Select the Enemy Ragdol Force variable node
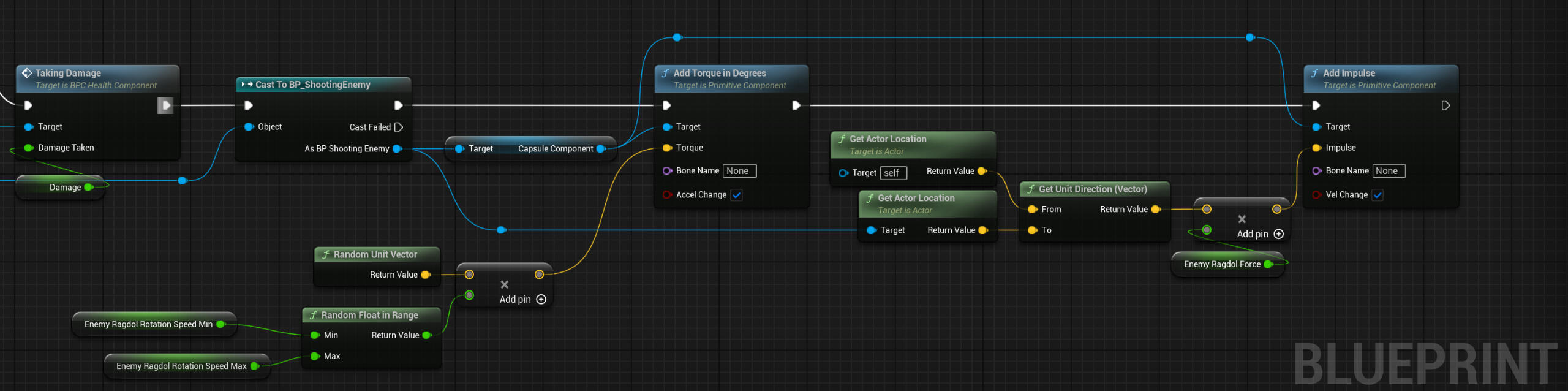The height and width of the screenshot is (391, 1568). pos(1221,265)
